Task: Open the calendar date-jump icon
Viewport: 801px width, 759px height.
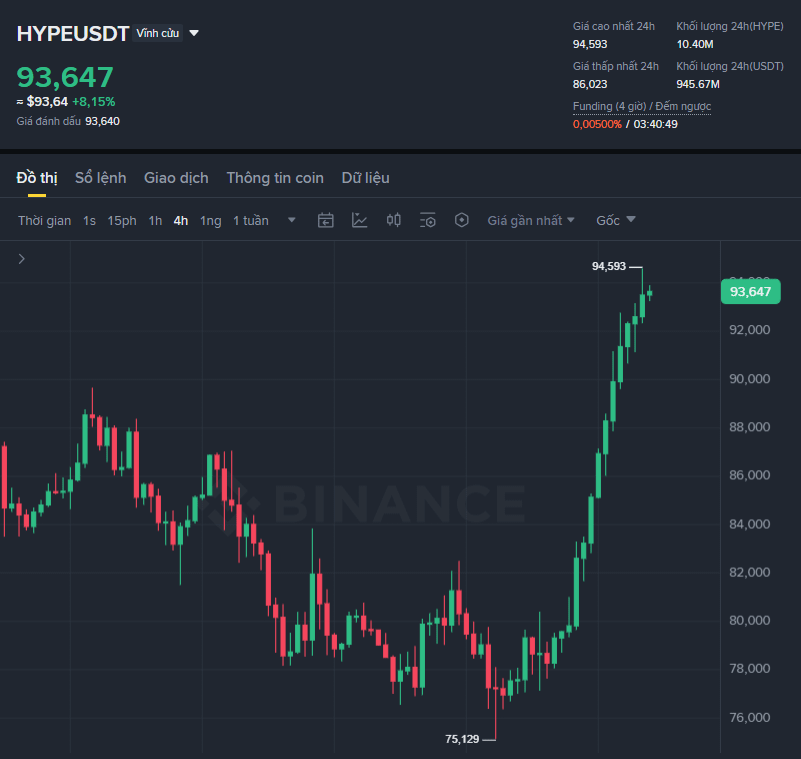Action: point(325,220)
